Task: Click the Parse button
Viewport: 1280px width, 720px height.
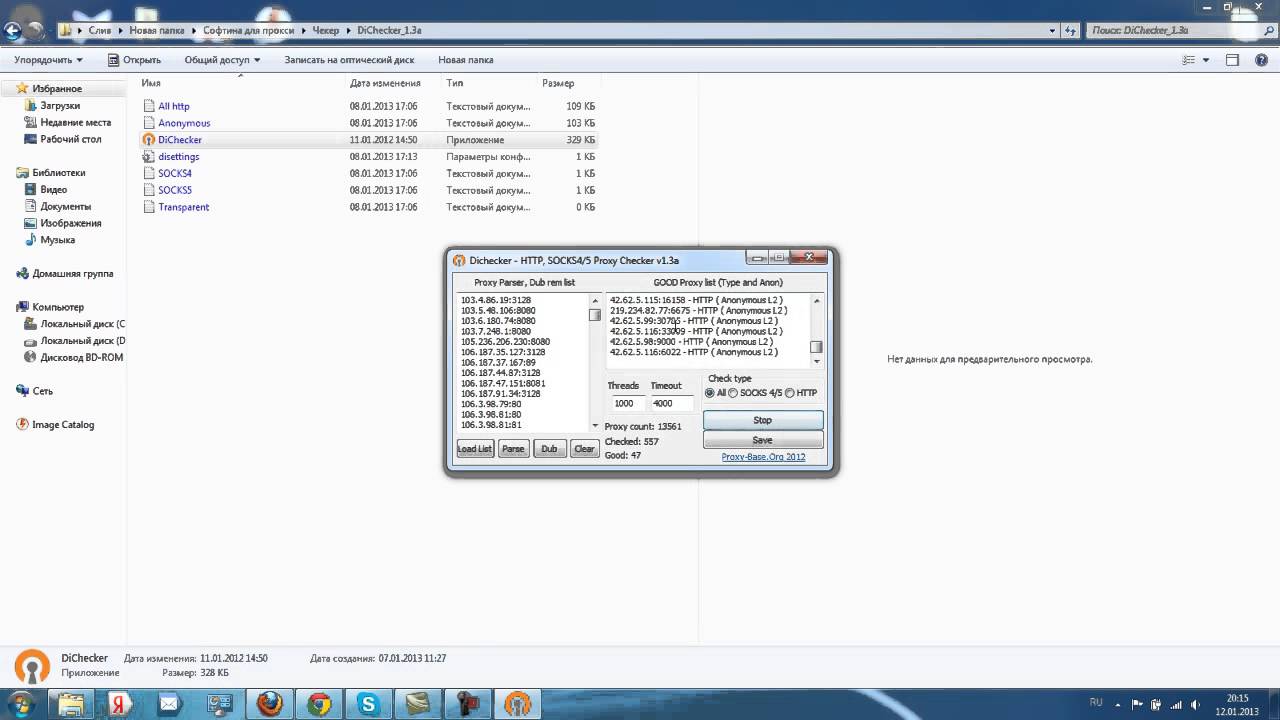Action: [x=513, y=449]
